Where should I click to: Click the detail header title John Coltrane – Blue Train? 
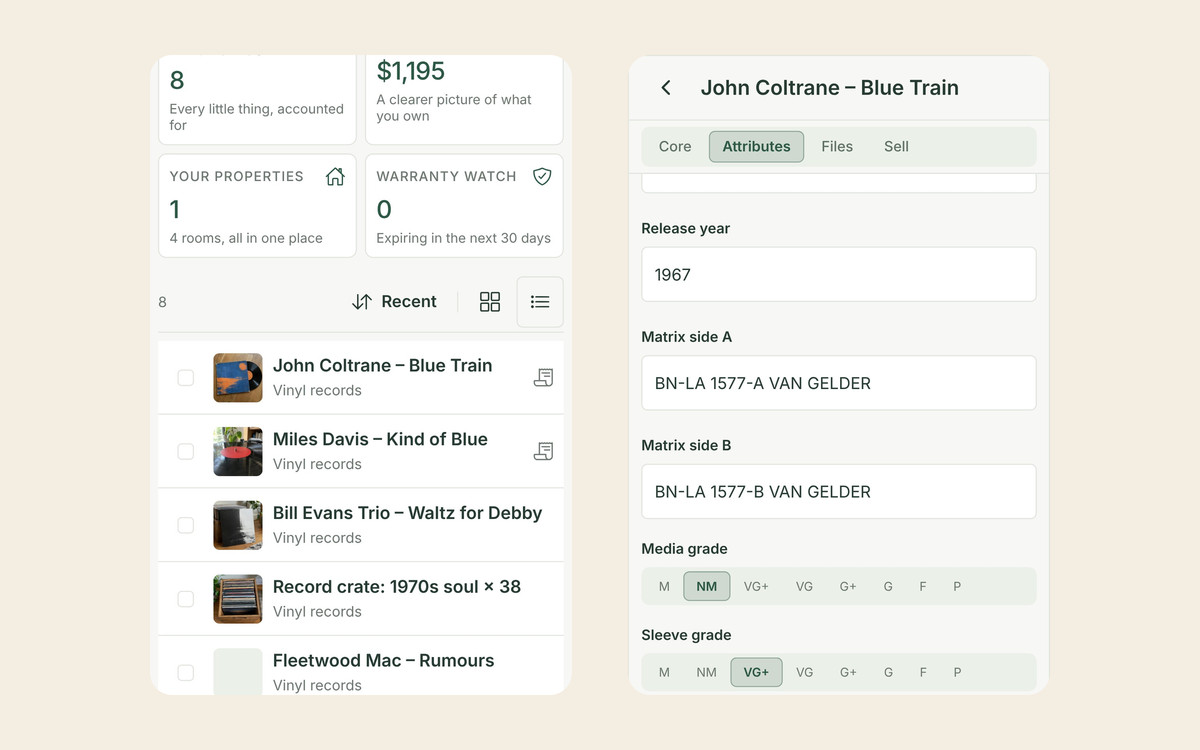click(x=830, y=88)
